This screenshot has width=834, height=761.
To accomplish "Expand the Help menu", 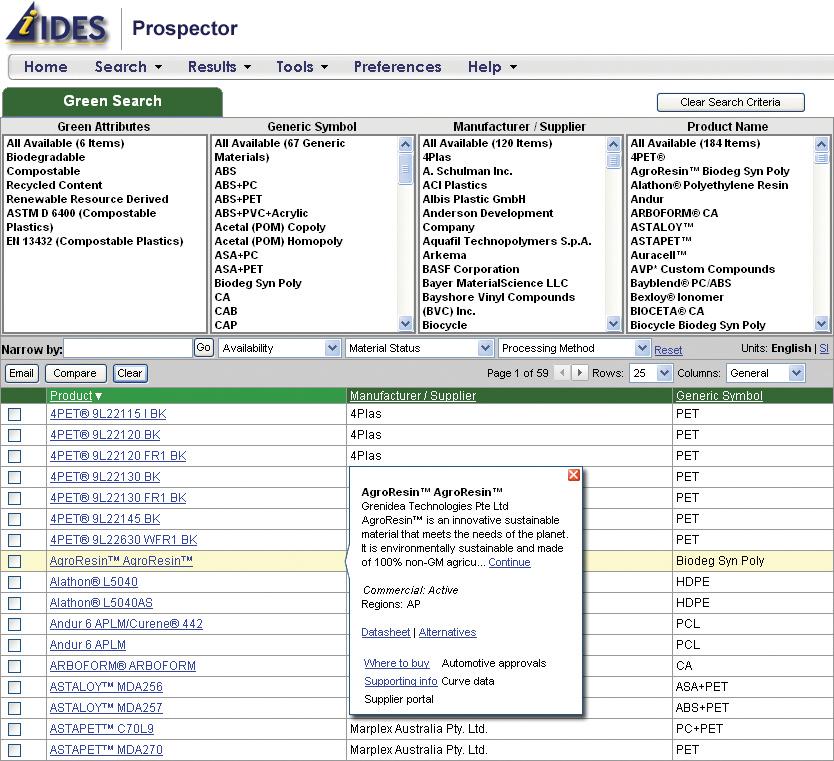I will pyautogui.click(x=493, y=67).
